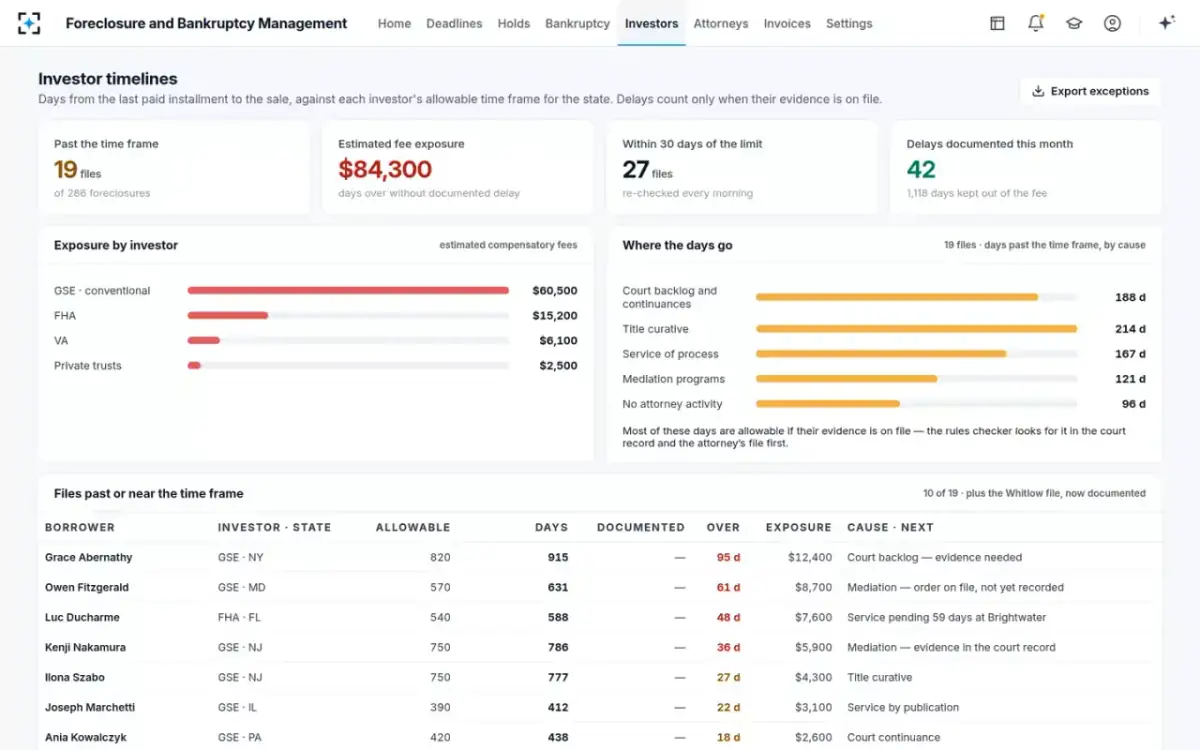This screenshot has height=750, width=1200.
Task: Click the INVESTOR · STATE column header
Action: pyautogui.click(x=274, y=527)
